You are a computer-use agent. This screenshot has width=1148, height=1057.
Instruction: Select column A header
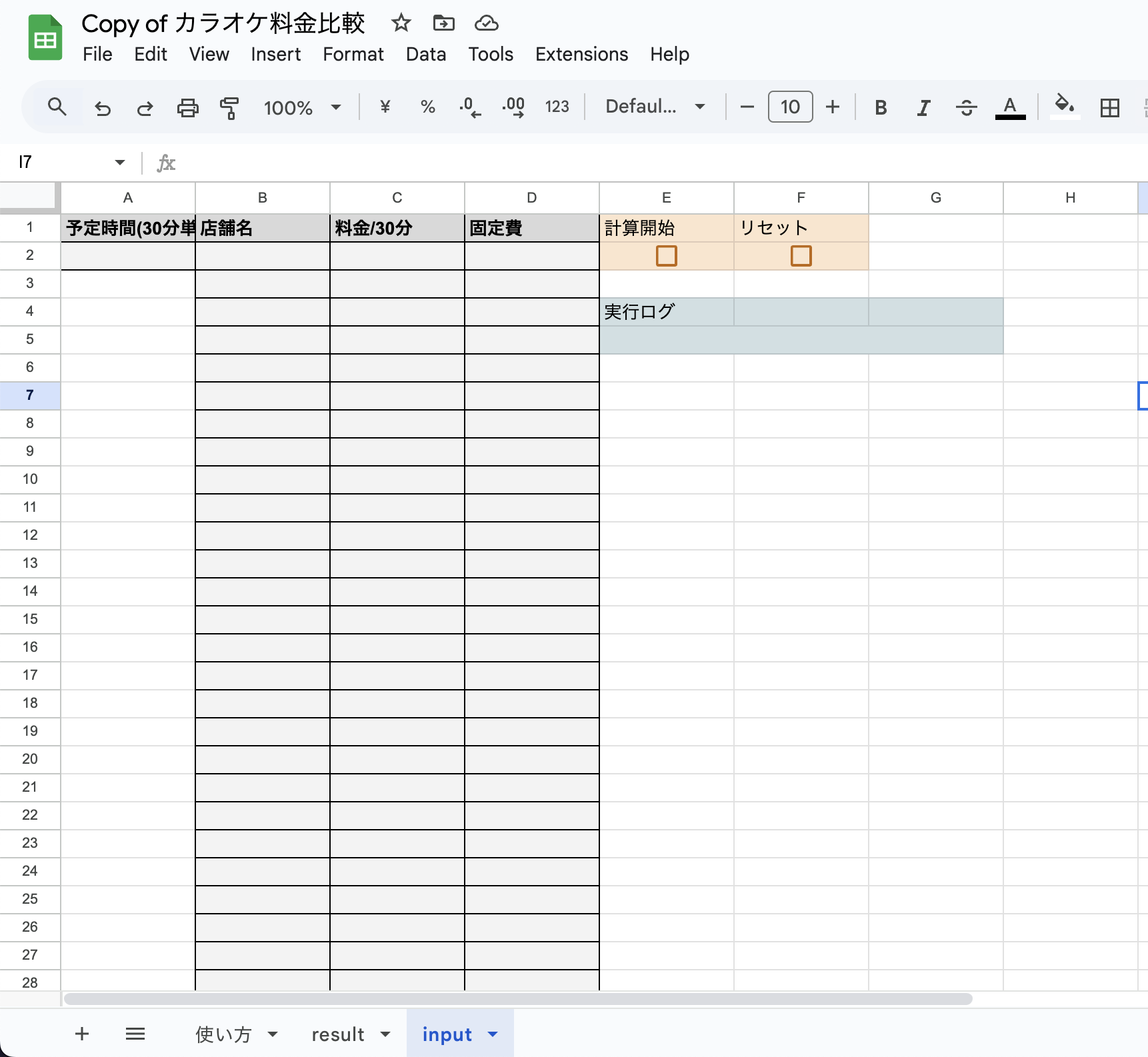pos(128,197)
